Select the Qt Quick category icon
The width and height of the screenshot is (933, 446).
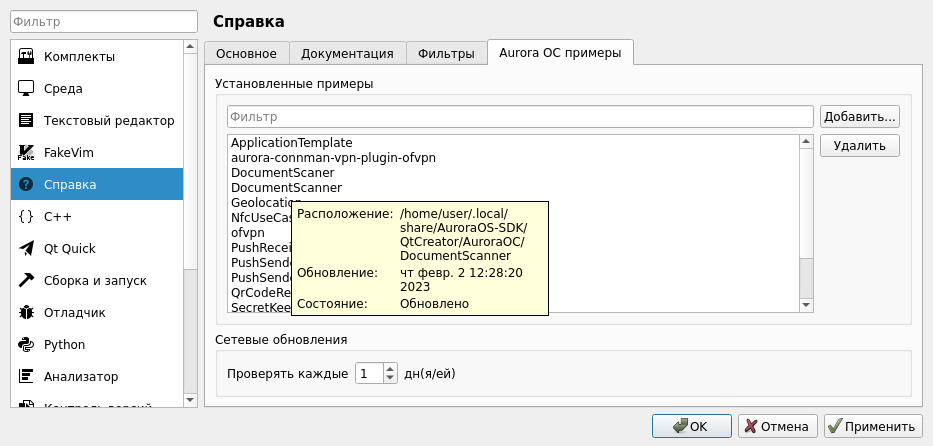27,248
